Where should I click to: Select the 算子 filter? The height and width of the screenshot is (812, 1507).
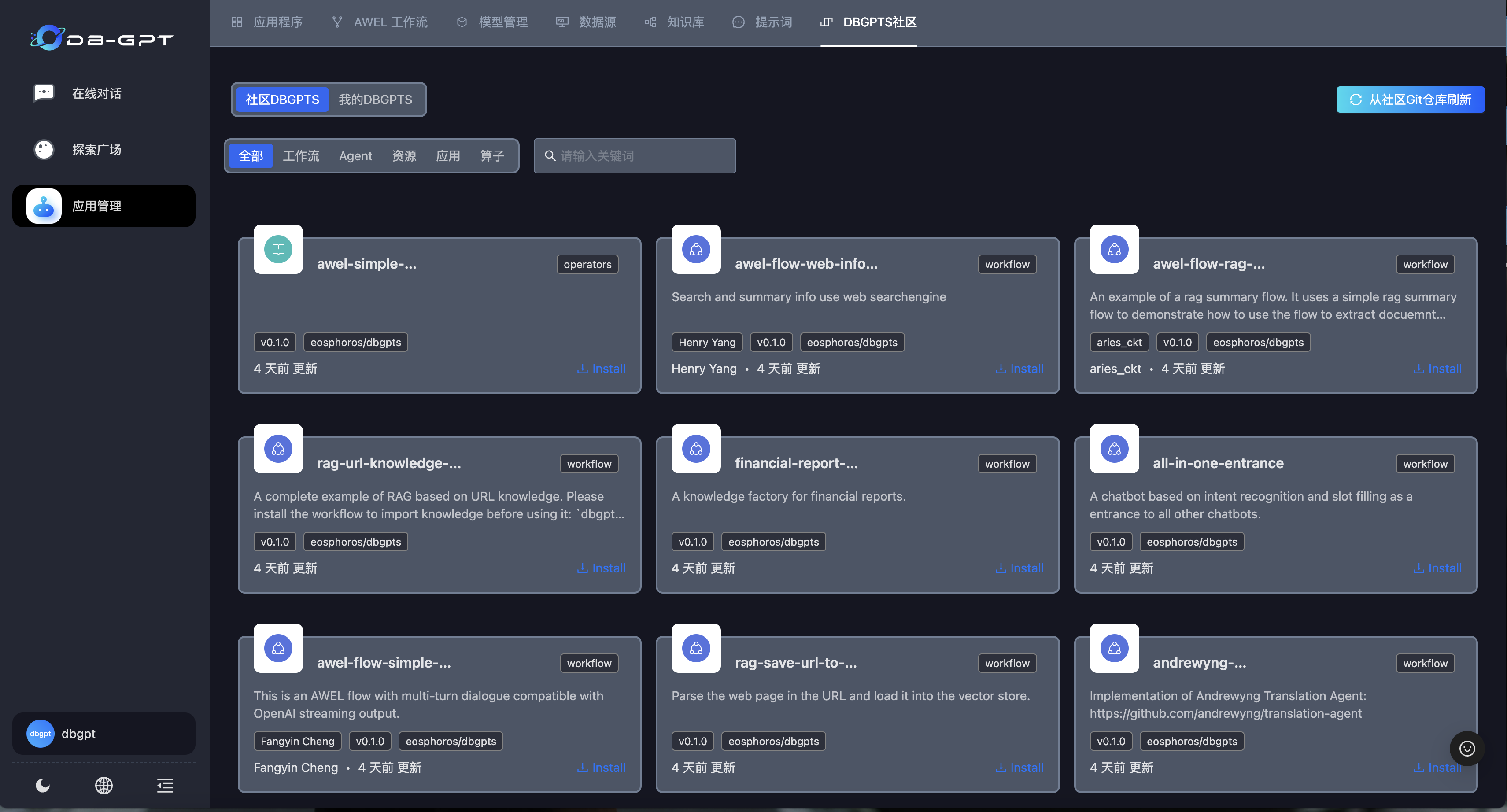(x=492, y=155)
